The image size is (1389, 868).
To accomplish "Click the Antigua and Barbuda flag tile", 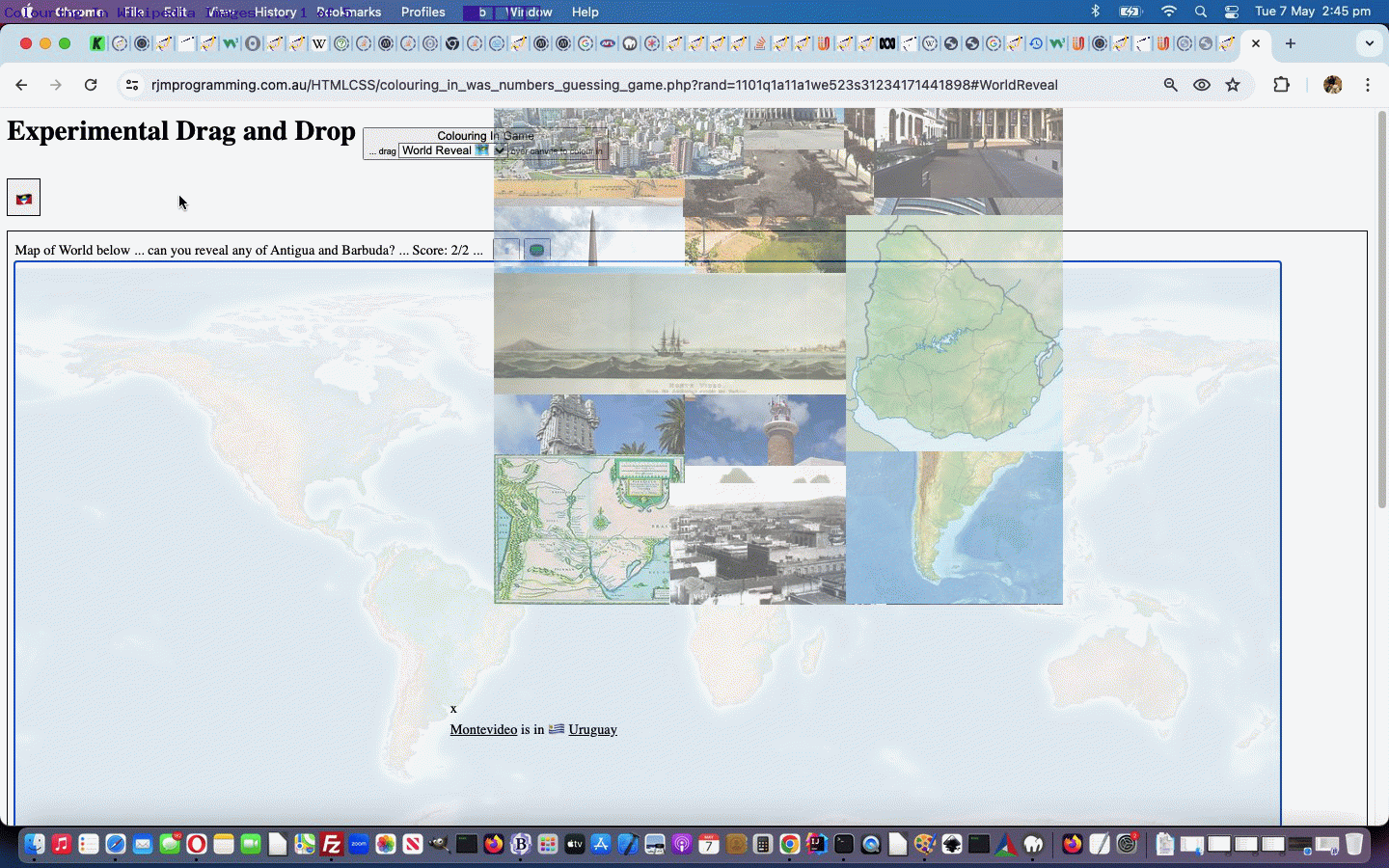I will (x=24, y=198).
